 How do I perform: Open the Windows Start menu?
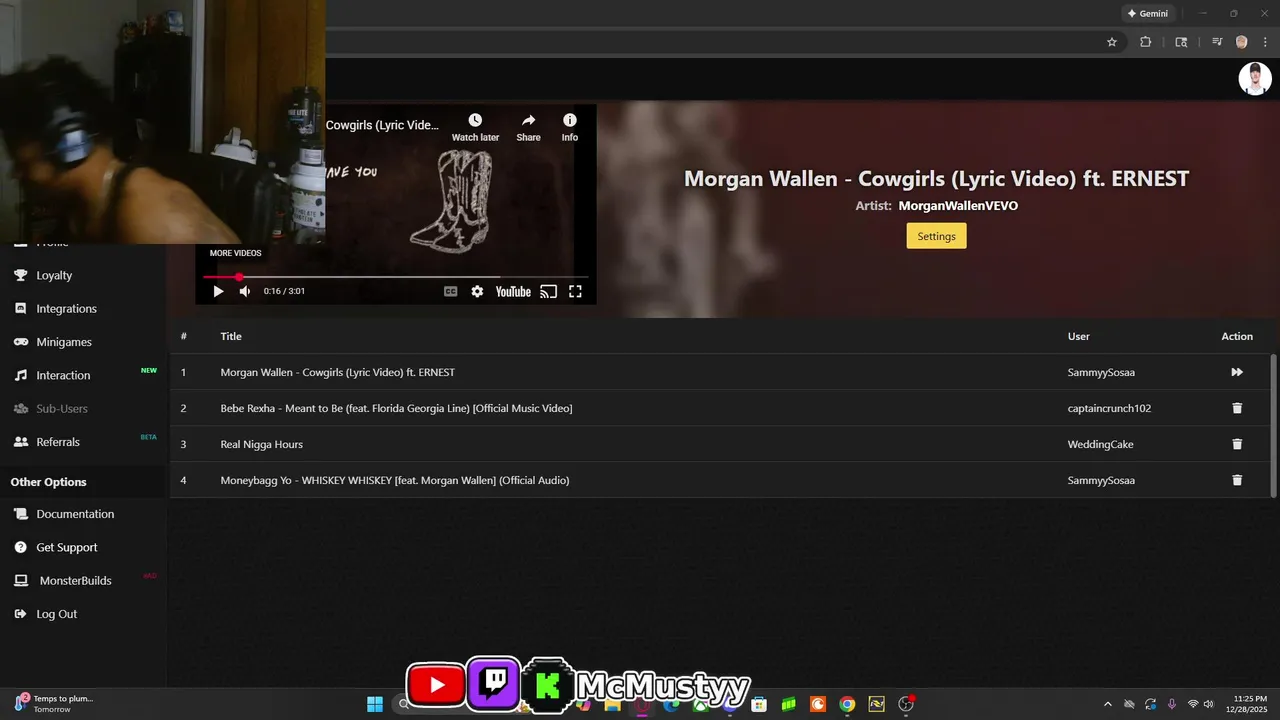[x=375, y=704]
